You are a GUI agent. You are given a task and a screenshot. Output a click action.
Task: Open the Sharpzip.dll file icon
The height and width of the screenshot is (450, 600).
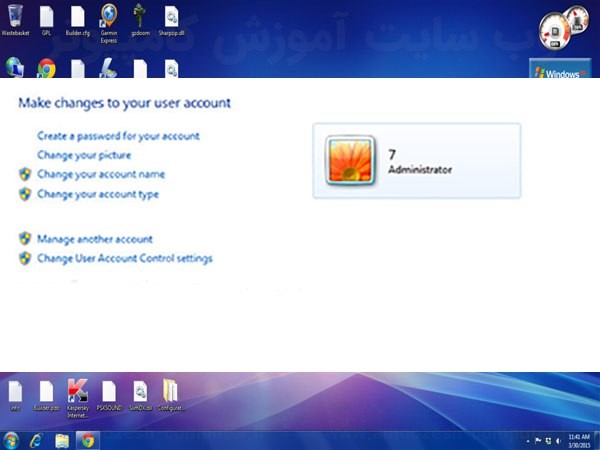pos(171,17)
